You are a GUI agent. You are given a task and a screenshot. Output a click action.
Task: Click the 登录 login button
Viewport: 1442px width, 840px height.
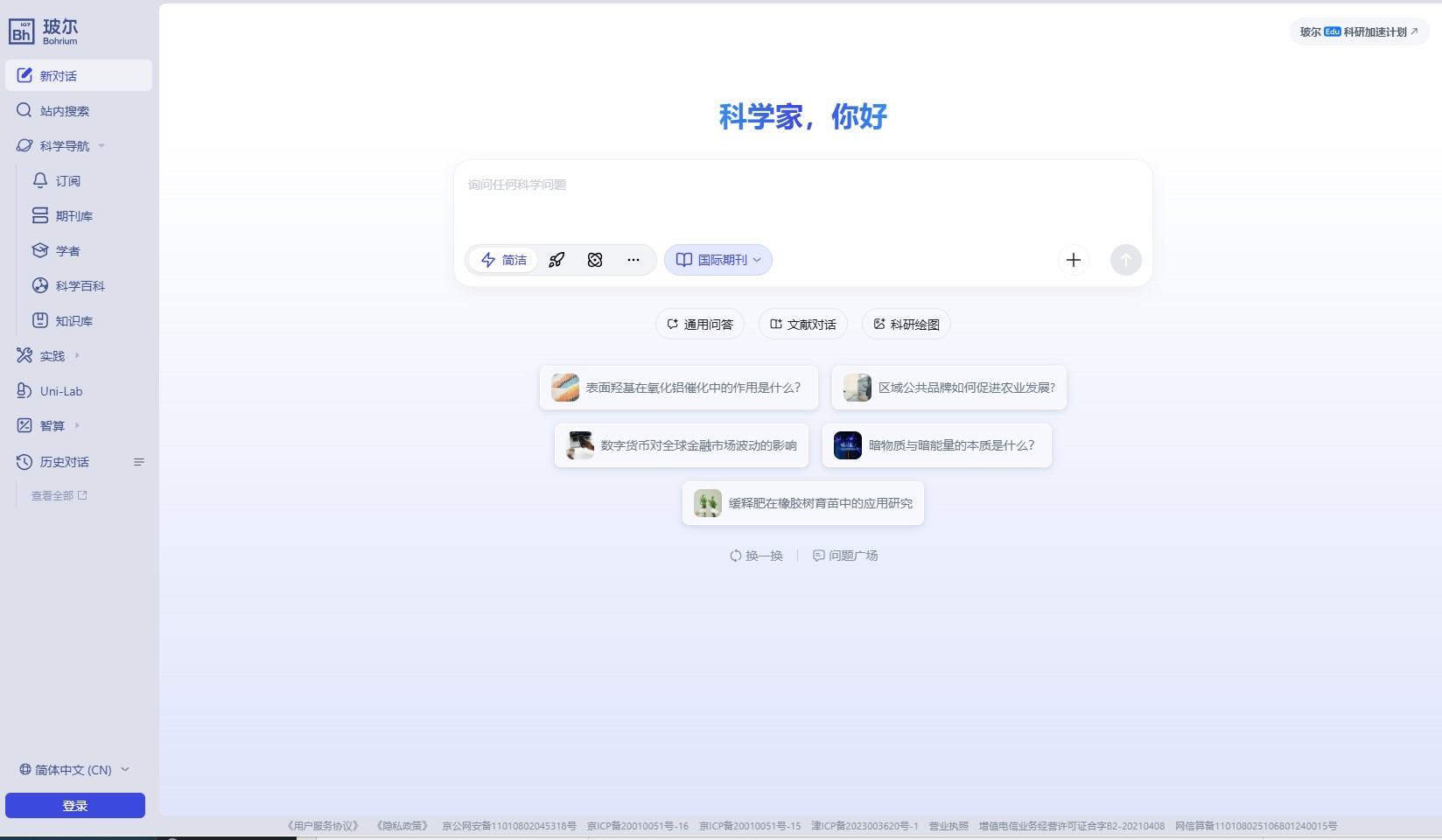pos(74,805)
